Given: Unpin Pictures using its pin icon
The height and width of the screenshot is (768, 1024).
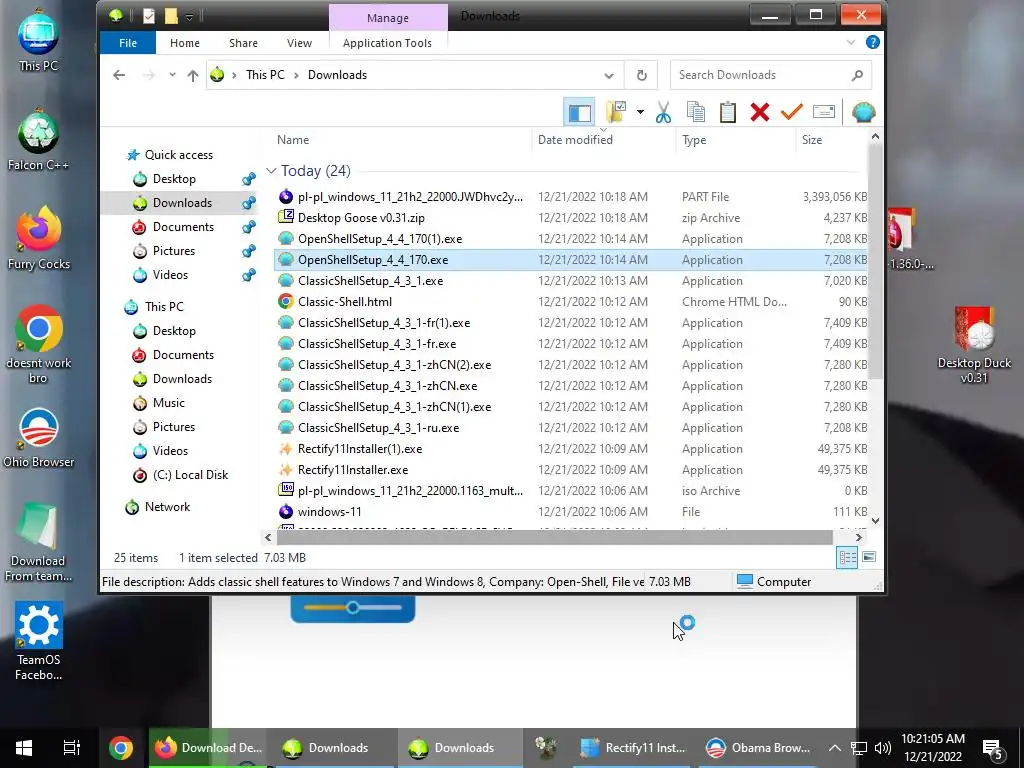Looking at the screenshot, I should (x=249, y=251).
